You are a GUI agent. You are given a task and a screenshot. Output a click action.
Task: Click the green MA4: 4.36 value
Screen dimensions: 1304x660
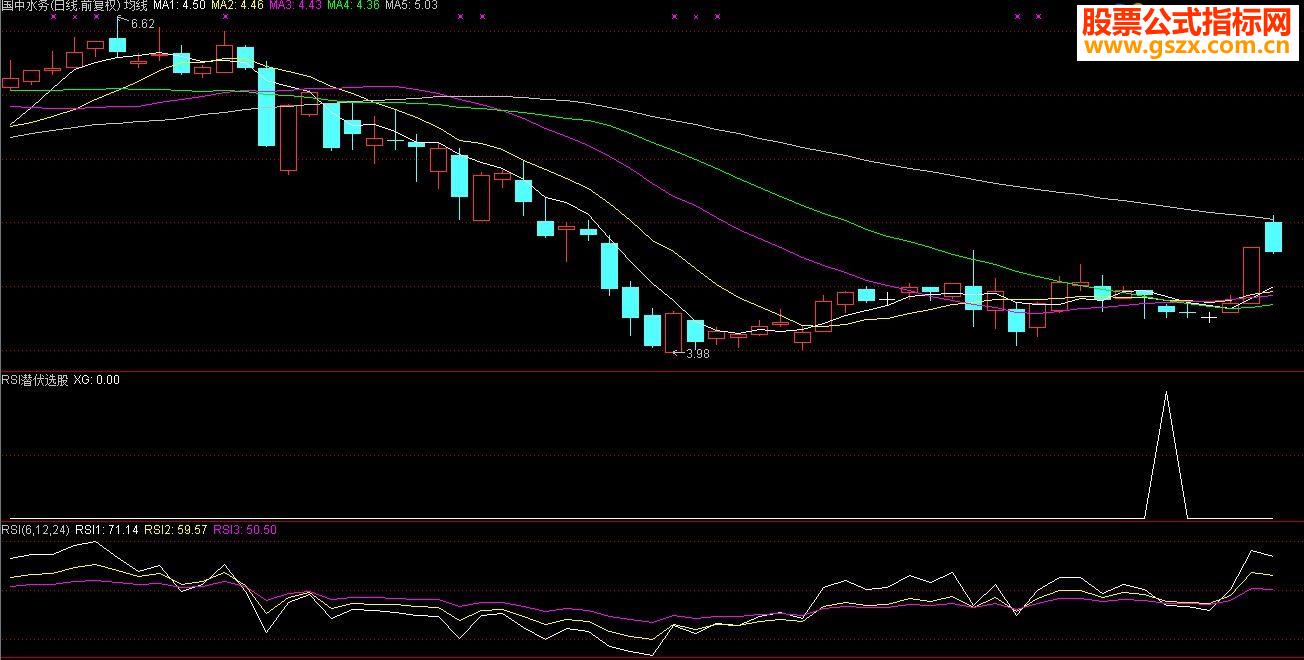click(354, 6)
